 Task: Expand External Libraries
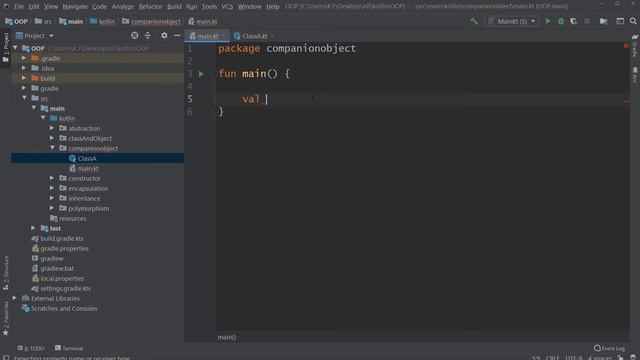coord(15,298)
